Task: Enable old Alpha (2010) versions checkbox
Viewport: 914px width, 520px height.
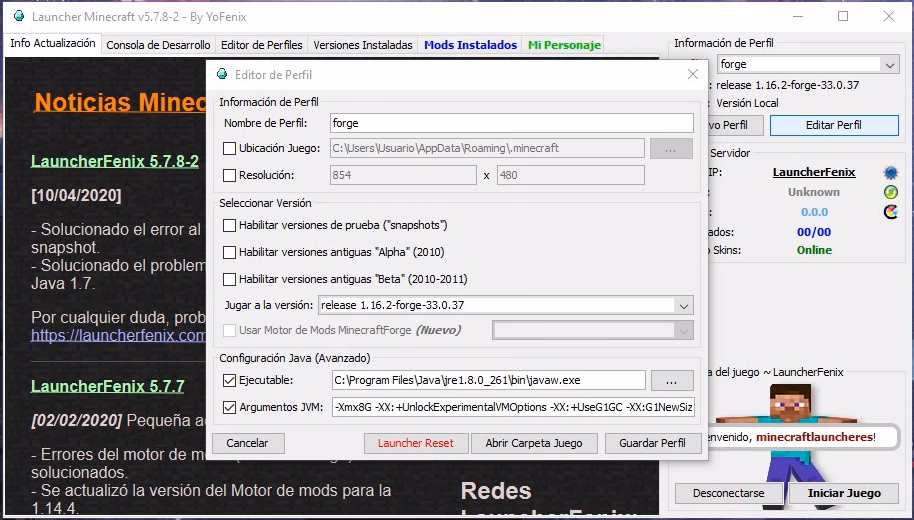Action: coord(230,252)
